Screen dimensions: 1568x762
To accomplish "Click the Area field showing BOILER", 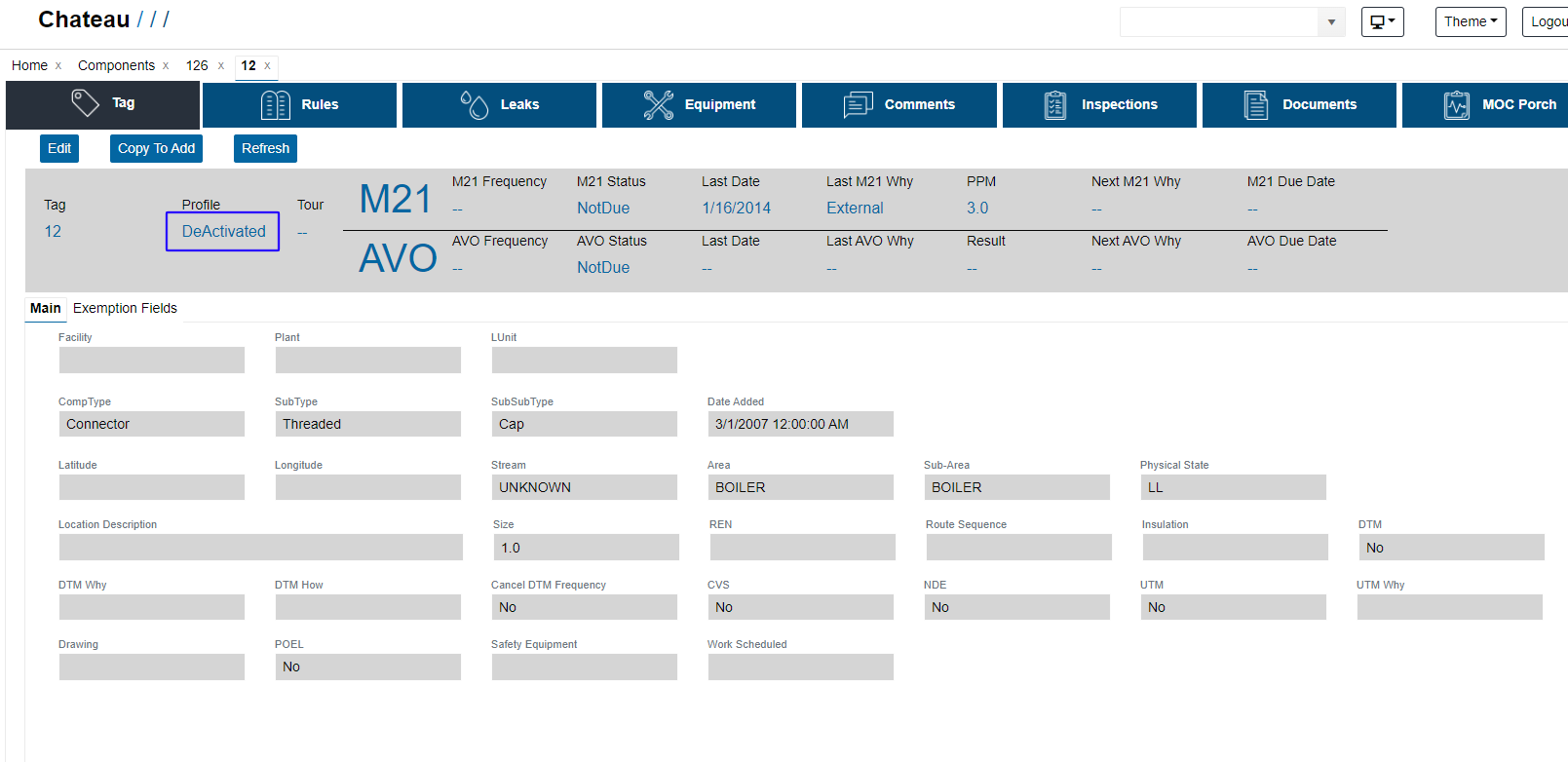I will (801, 487).
